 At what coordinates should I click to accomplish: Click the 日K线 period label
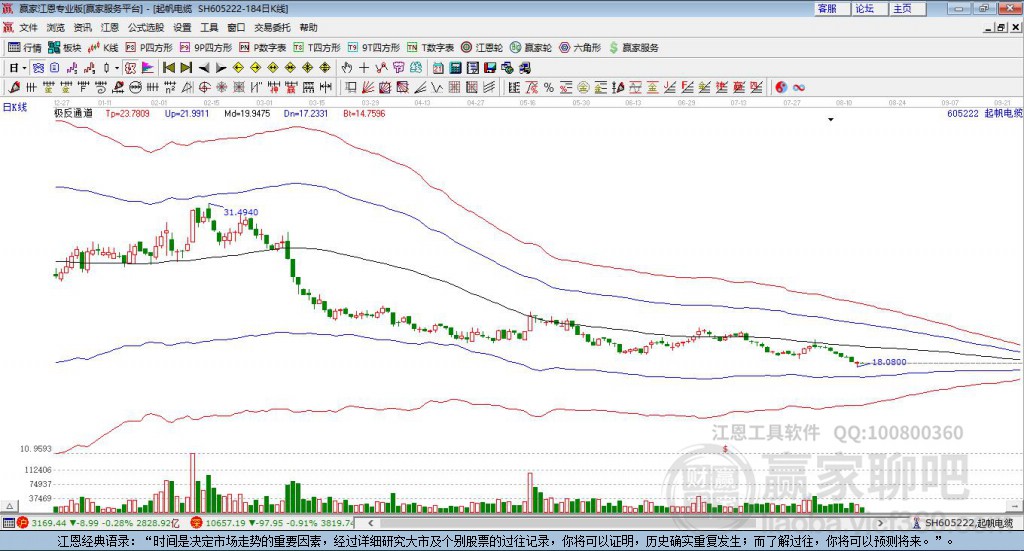[15, 107]
